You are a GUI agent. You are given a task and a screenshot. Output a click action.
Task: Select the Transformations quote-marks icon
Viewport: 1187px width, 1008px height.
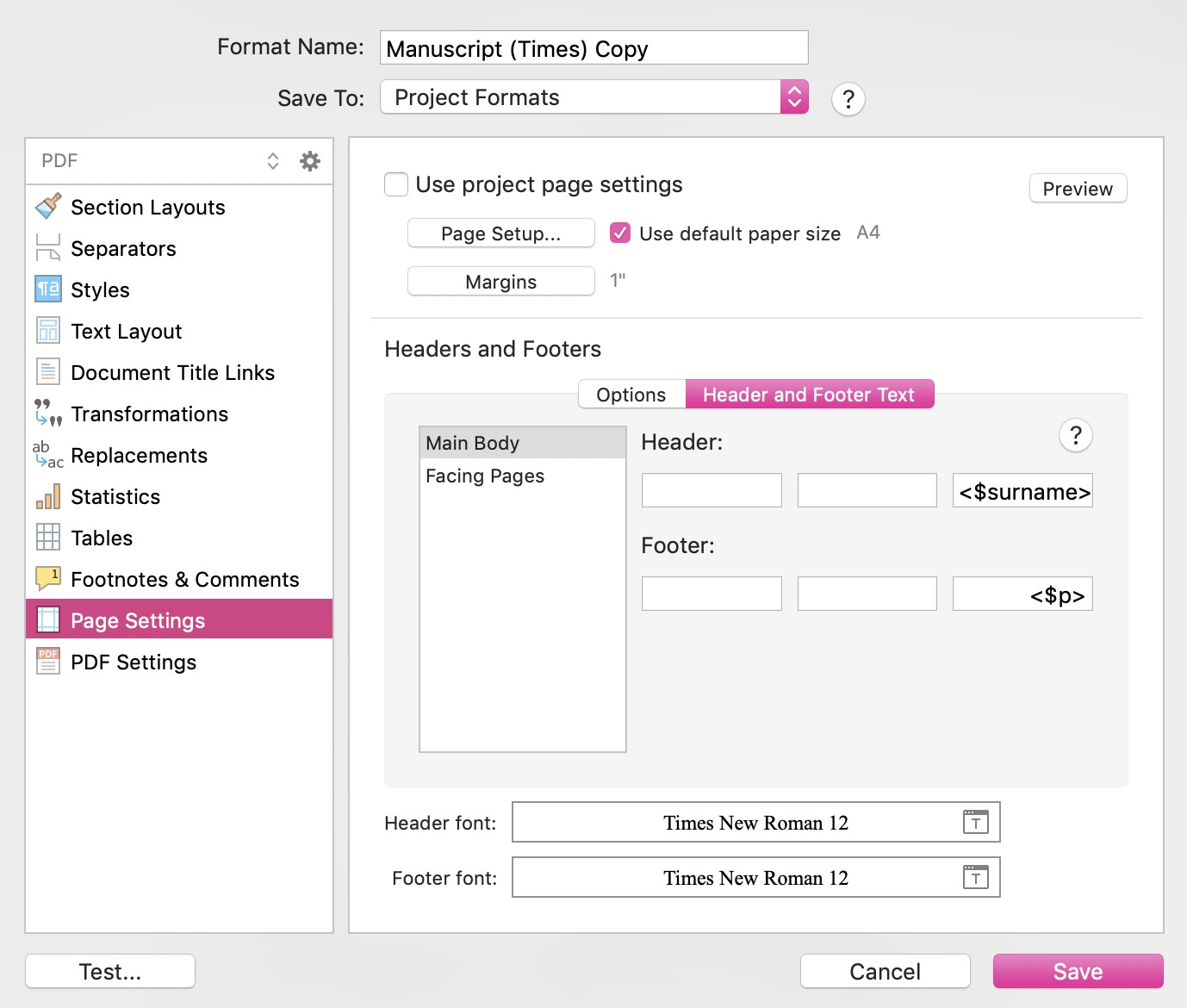click(x=48, y=414)
